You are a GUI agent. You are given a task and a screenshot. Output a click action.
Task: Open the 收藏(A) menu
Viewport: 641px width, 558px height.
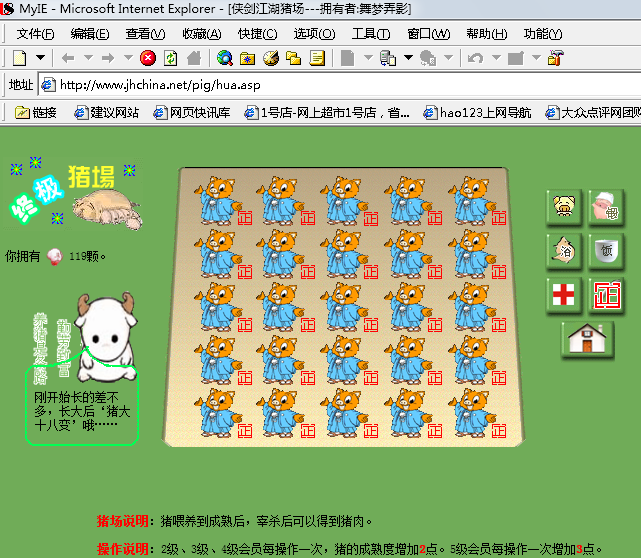pyautogui.click(x=202, y=34)
